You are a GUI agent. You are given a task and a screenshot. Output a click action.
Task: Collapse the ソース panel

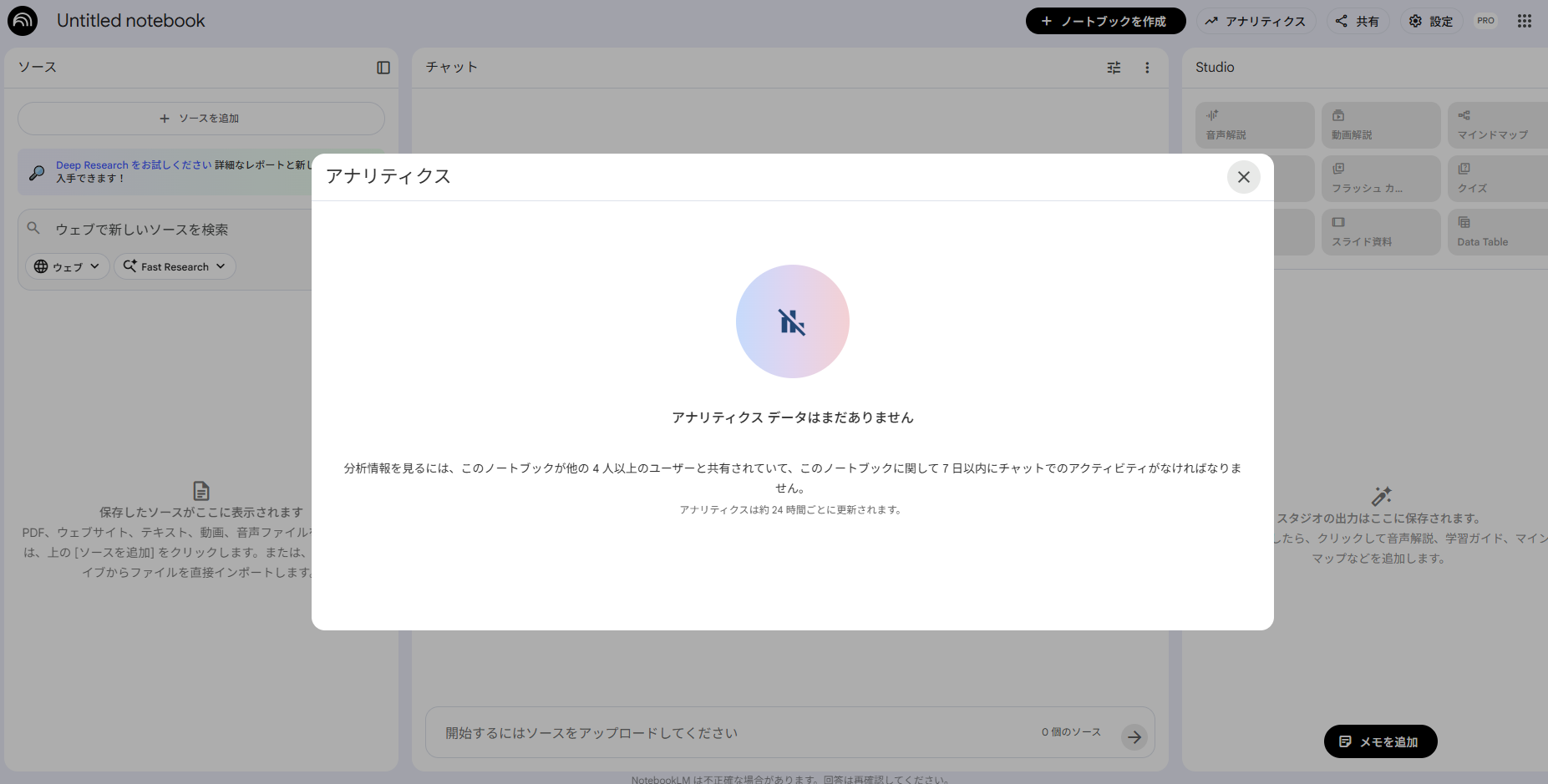pyautogui.click(x=383, y=68)
